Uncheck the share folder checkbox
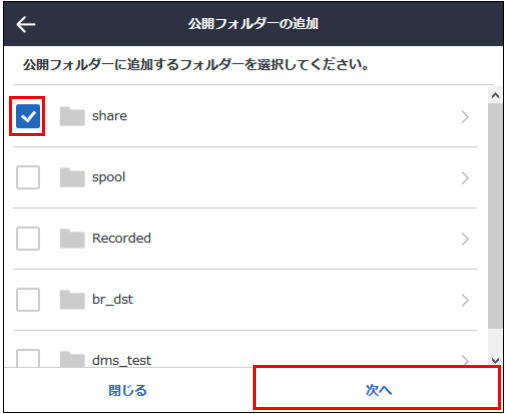The height and width of the screenshot is (414, 506). 28,116
